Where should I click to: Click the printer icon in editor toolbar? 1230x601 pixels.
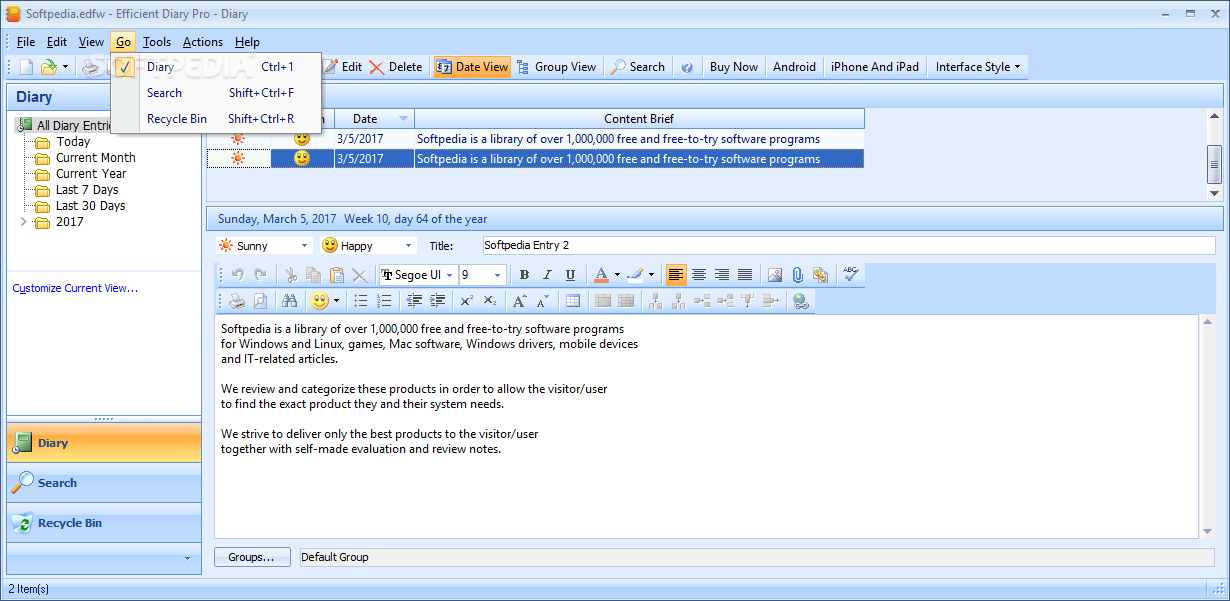(237, 300)
